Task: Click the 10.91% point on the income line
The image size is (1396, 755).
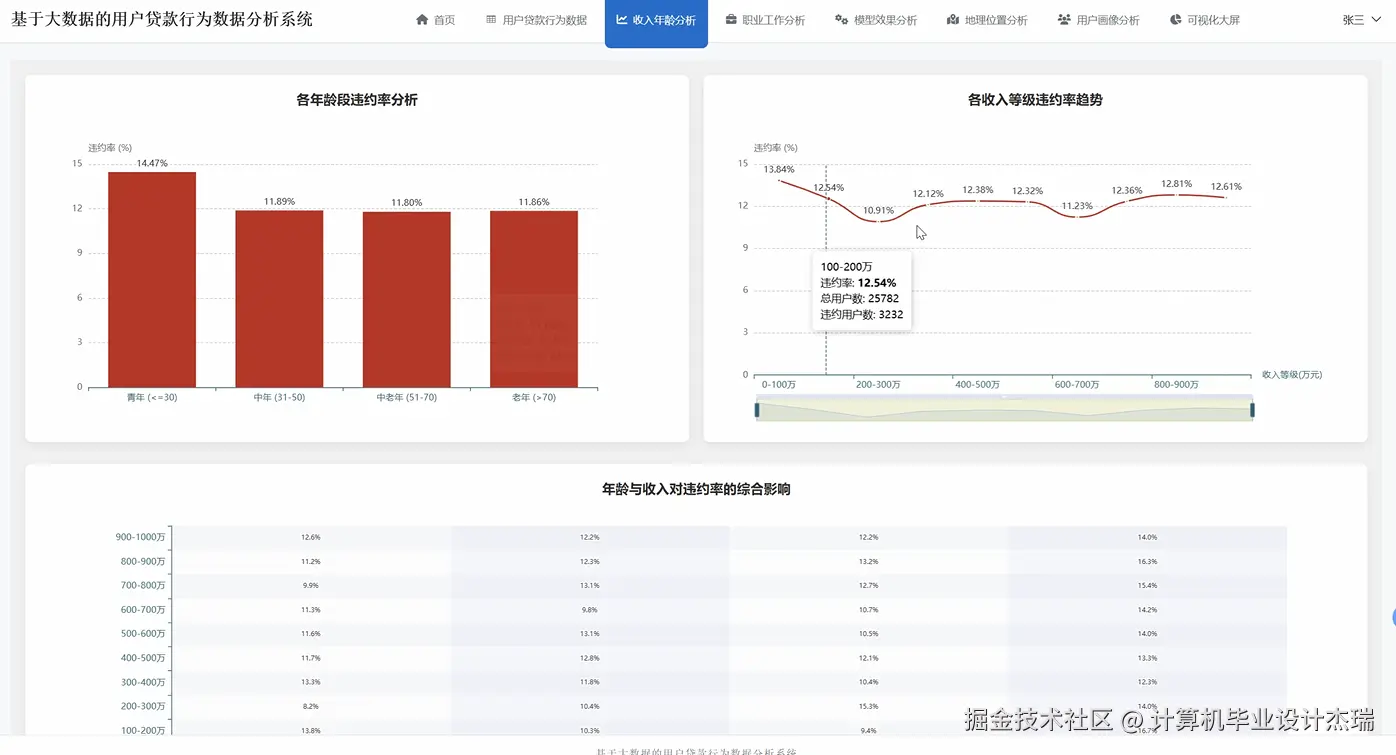Action: click(878, 221)
